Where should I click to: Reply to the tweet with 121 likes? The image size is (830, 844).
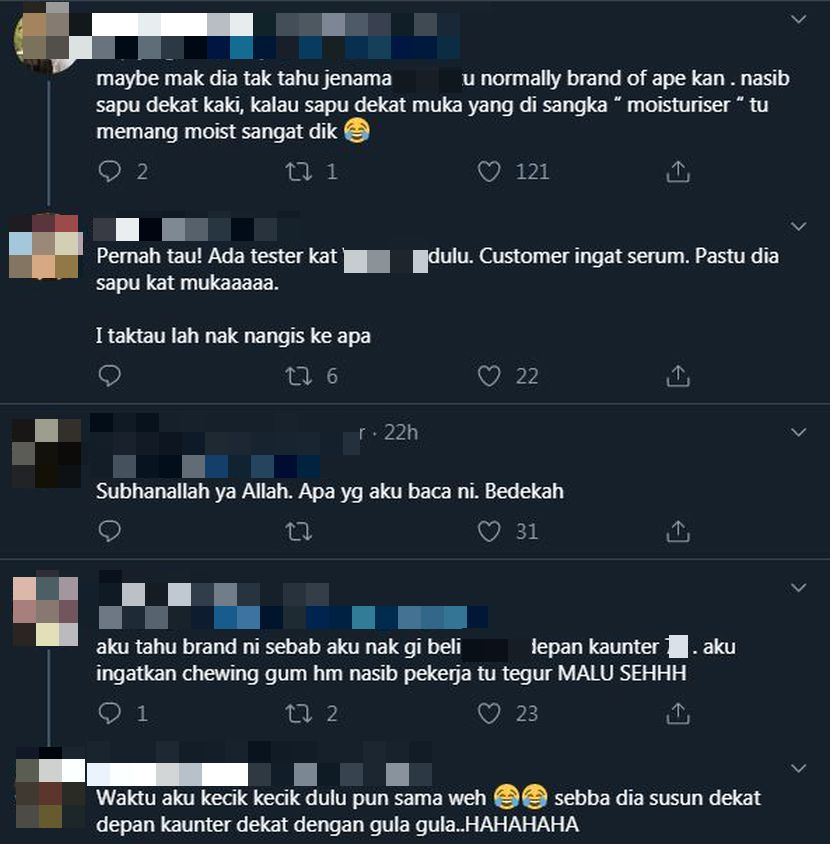(110, 172)
